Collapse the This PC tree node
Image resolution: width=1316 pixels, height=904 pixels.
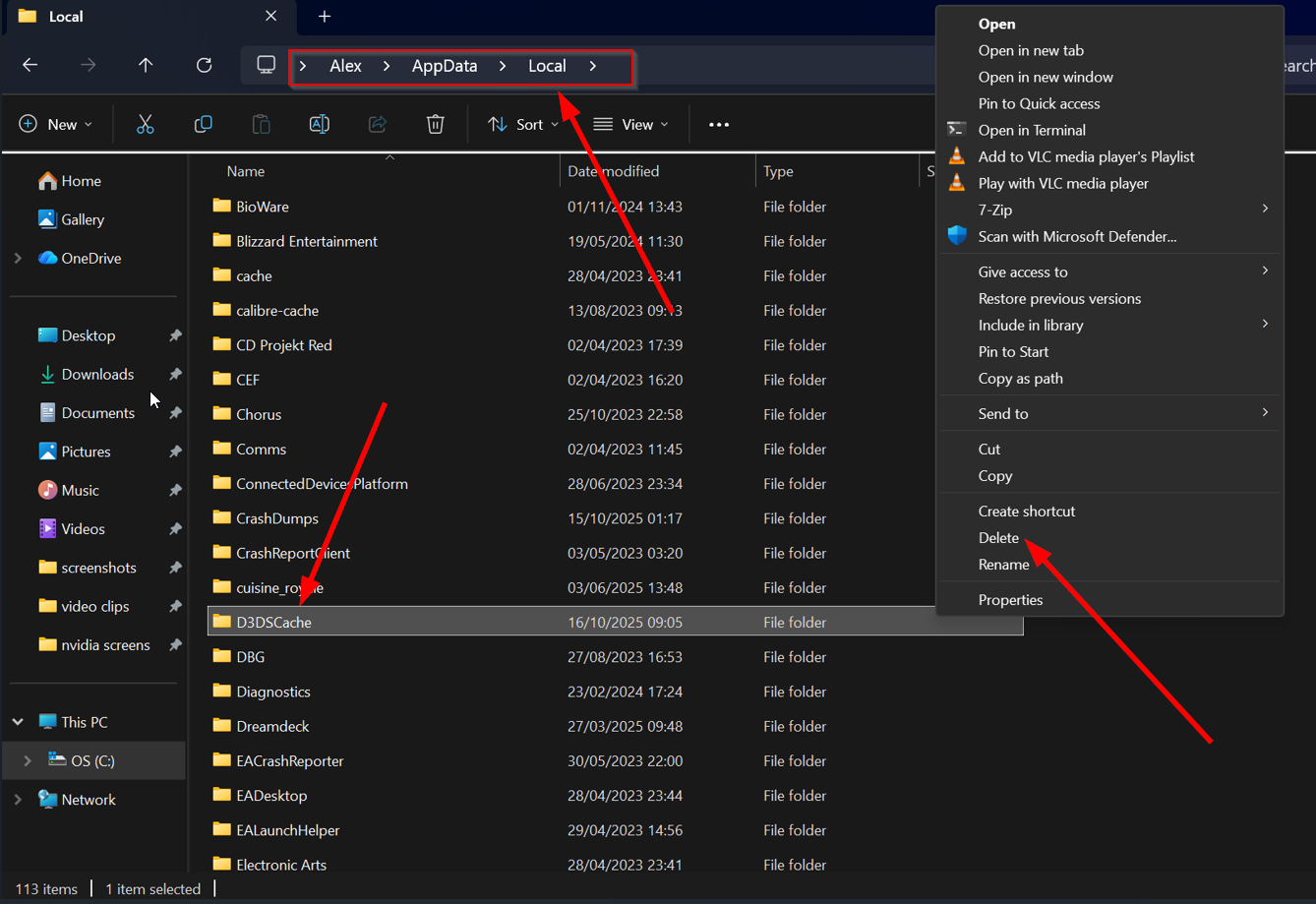click(18, 722)
